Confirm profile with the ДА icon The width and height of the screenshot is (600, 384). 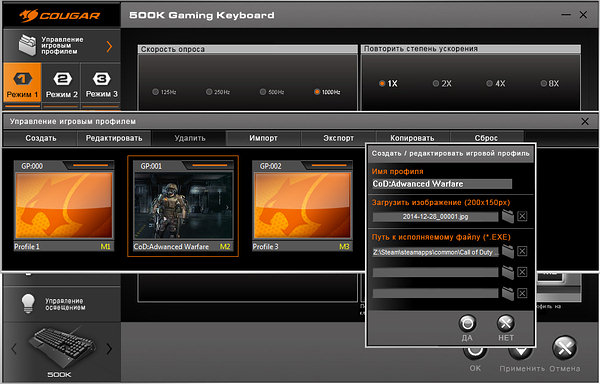(x=467, y=324)
